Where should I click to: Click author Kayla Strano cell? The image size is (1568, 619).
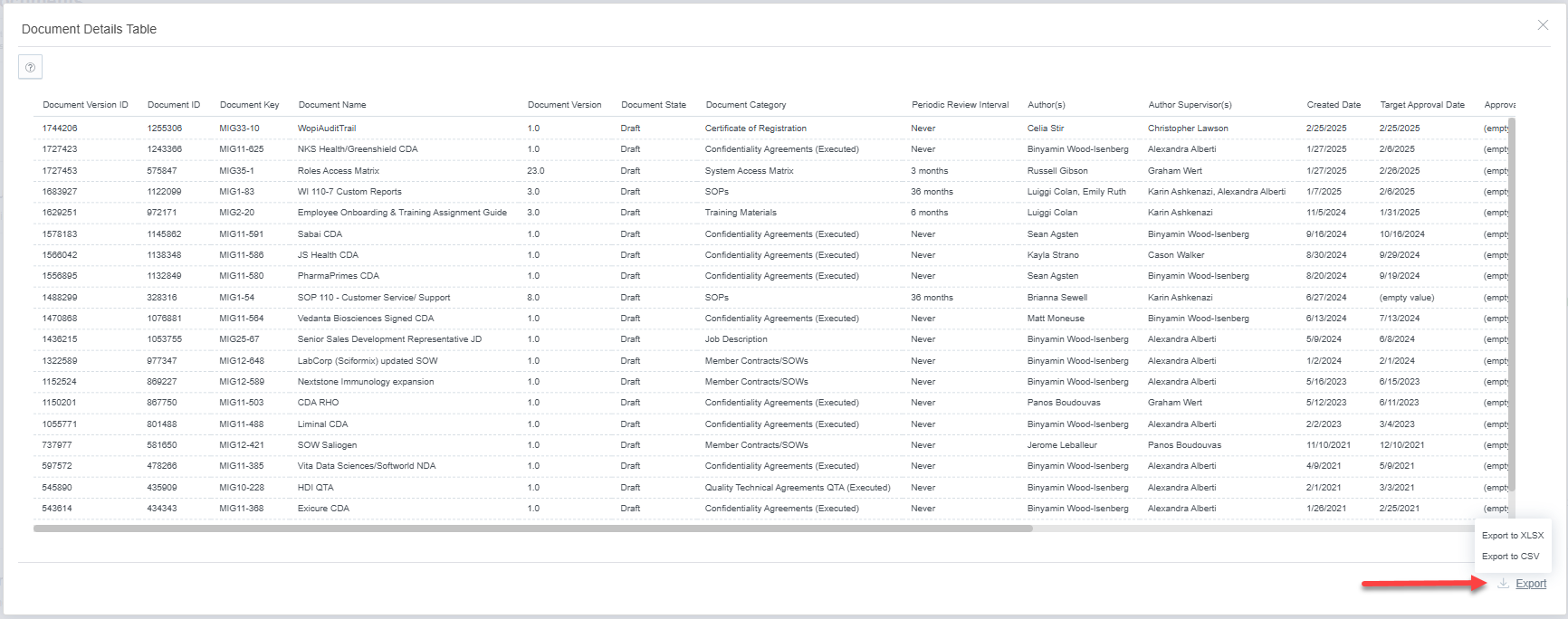tap(1053, 255)
